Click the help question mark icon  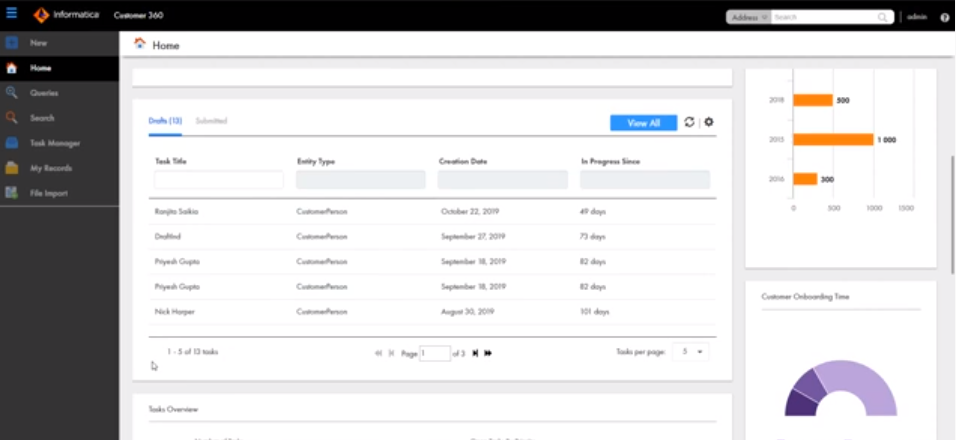(x=944, y=17)
